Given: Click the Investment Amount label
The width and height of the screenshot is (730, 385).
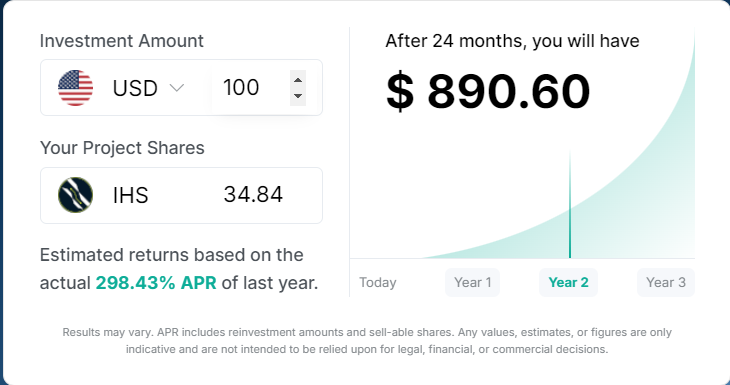Looking at the screenshot, I should click(x=122, y=41).
